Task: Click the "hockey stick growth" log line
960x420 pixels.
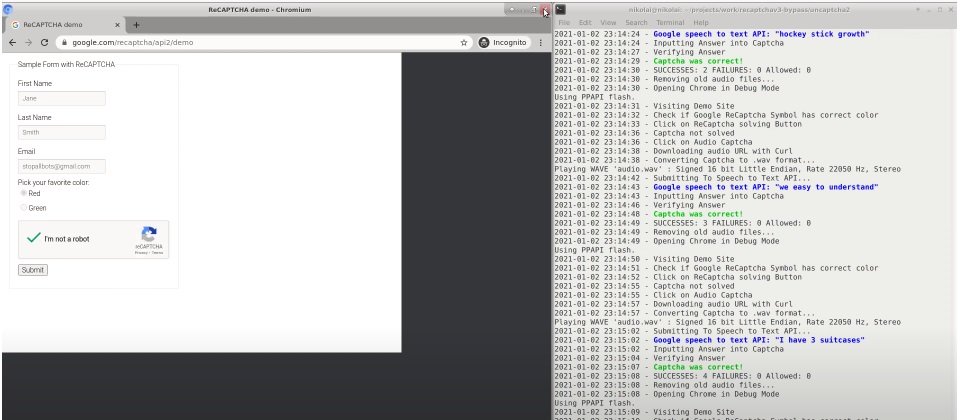Action: click(x=711, y=34)
